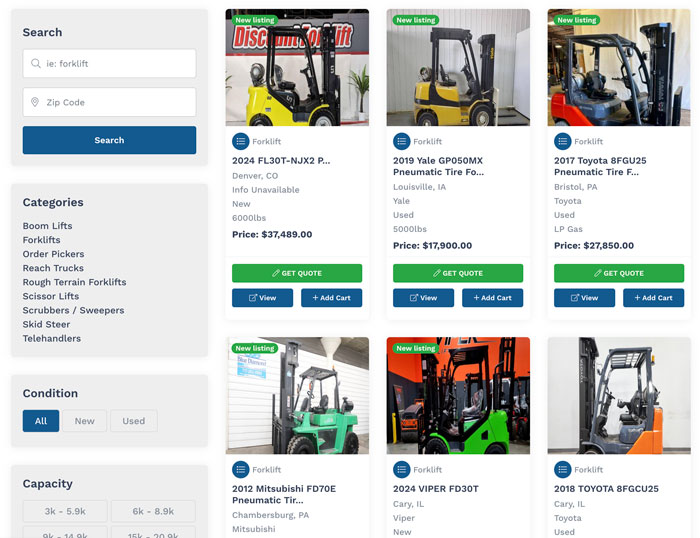
Task: Click category list icon beside 2024 FL30T-NJX2 listing
Action: (x=241, y=142)
